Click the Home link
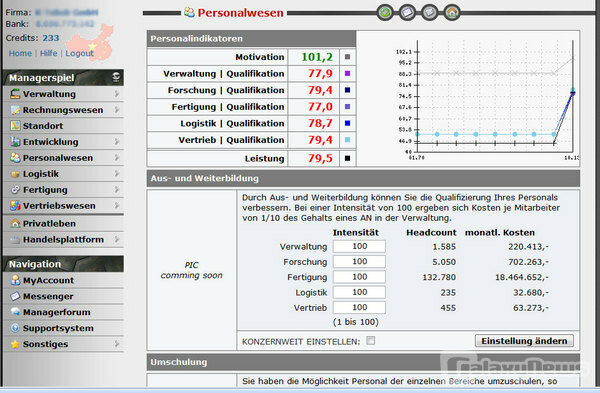 pyautogui.click(x=20, y=53)
